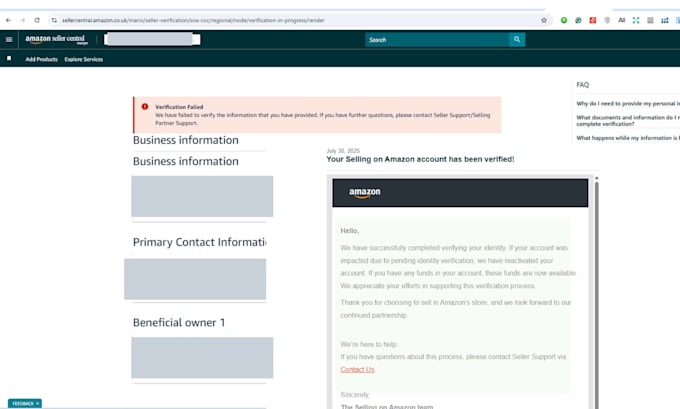Image resolution: width=680 pixels, height=409 pixels.
Task: Open Explore Services menu item
Action: (84, 59)
